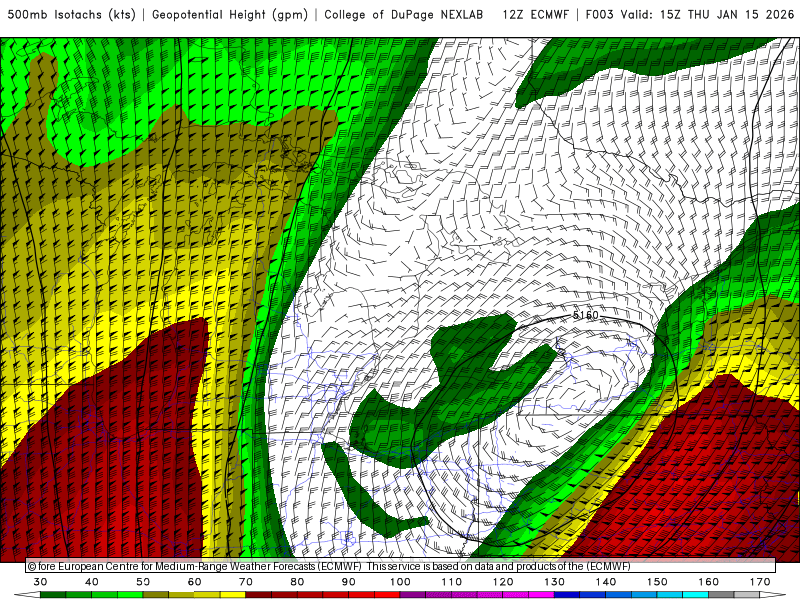Click the 30 label on the color scale
The width and height of the screenshot is (800, 600).
pyautogui.click(x=40, y=582)
